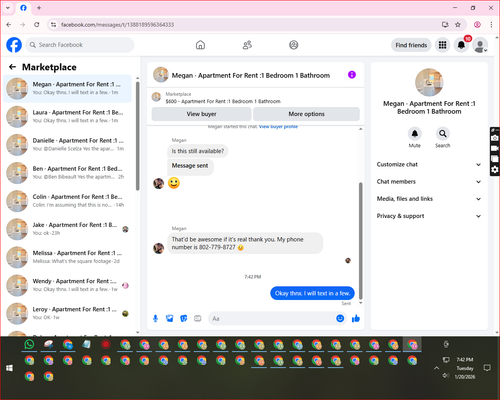Viewport: 500px width, 400px height.
Task: Open the Friends icon in top navigation
Action: 247,45
